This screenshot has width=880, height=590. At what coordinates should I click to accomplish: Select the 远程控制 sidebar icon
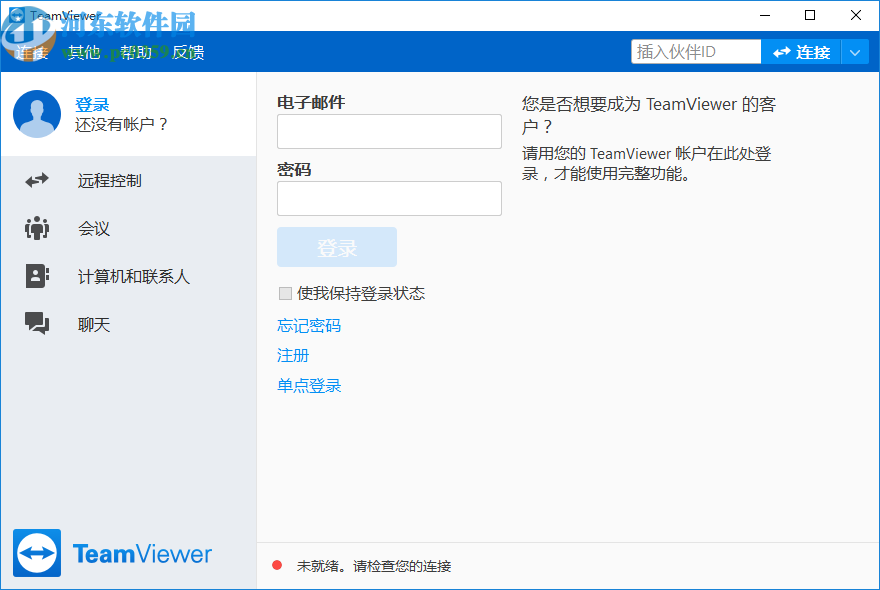(x=36, y=180)
